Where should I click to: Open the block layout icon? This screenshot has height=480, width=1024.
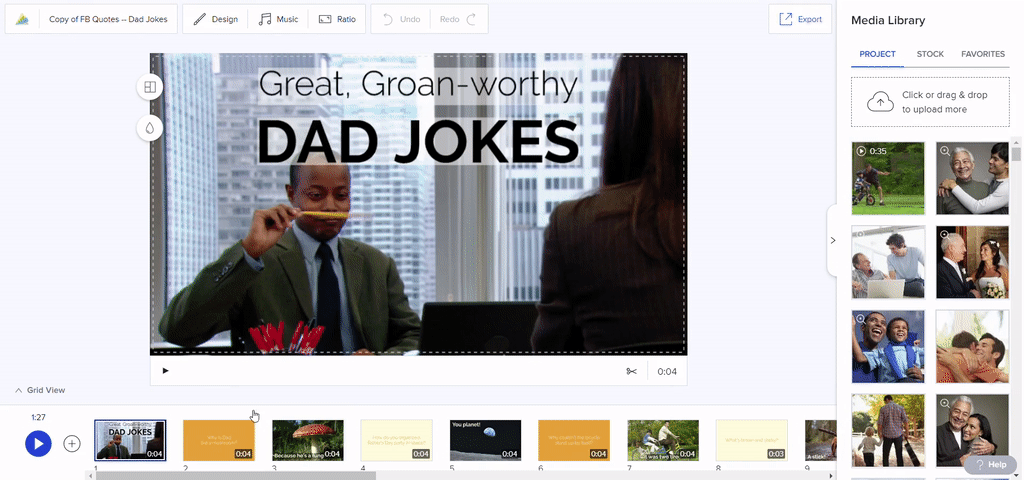pyautogui.click(x=150, y=87)
